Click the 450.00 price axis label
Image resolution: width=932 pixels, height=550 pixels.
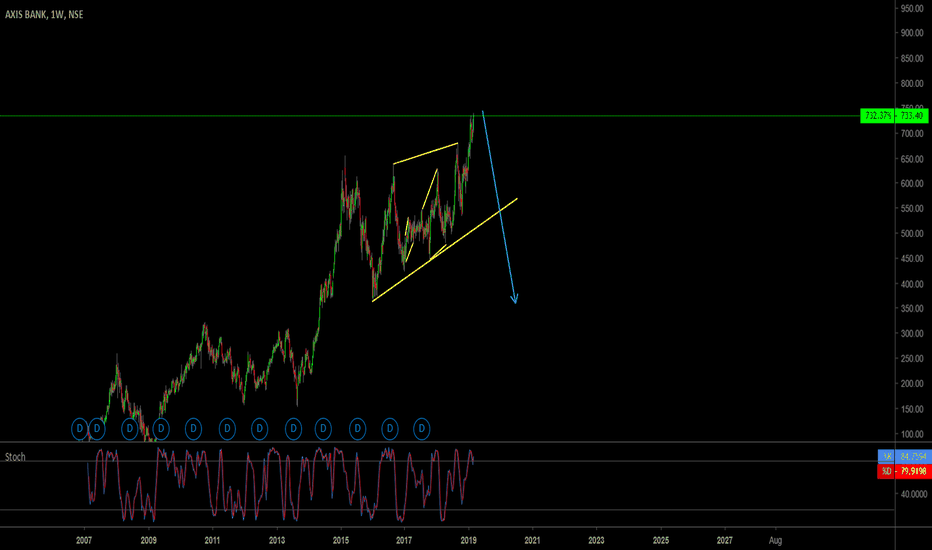[912, 259]
